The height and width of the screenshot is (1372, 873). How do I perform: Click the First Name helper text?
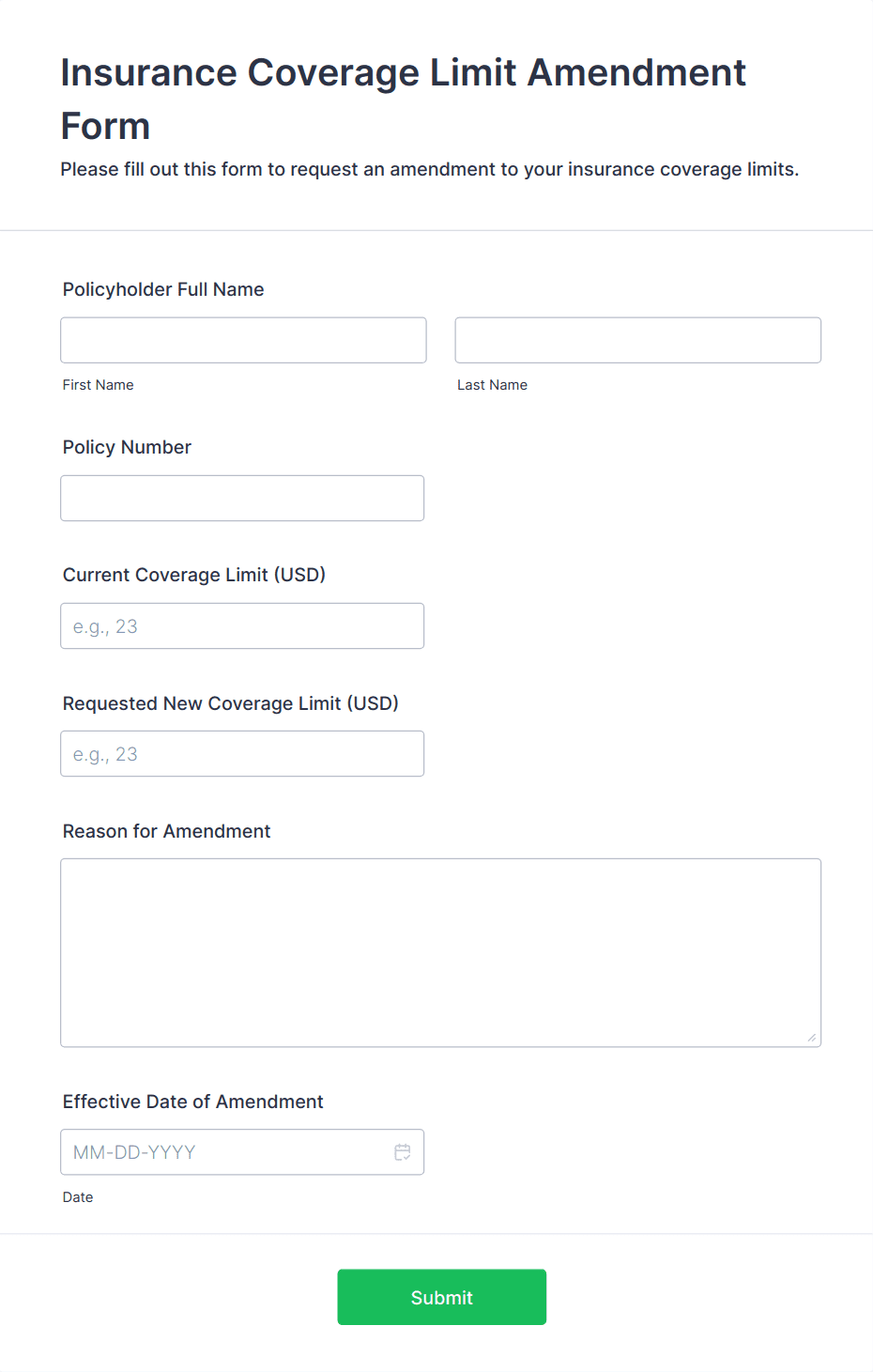[98, 384]
